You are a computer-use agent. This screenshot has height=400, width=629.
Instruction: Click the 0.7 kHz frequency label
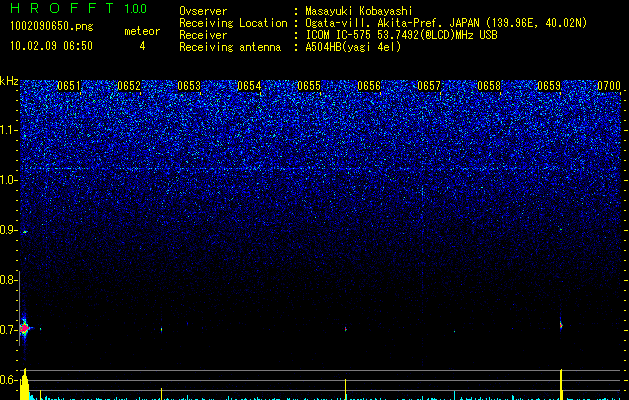(7, 330)
